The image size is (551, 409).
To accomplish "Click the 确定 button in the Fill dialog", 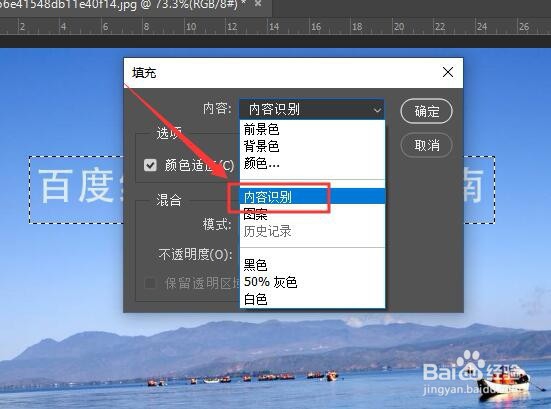I will (x=426, y=111).
